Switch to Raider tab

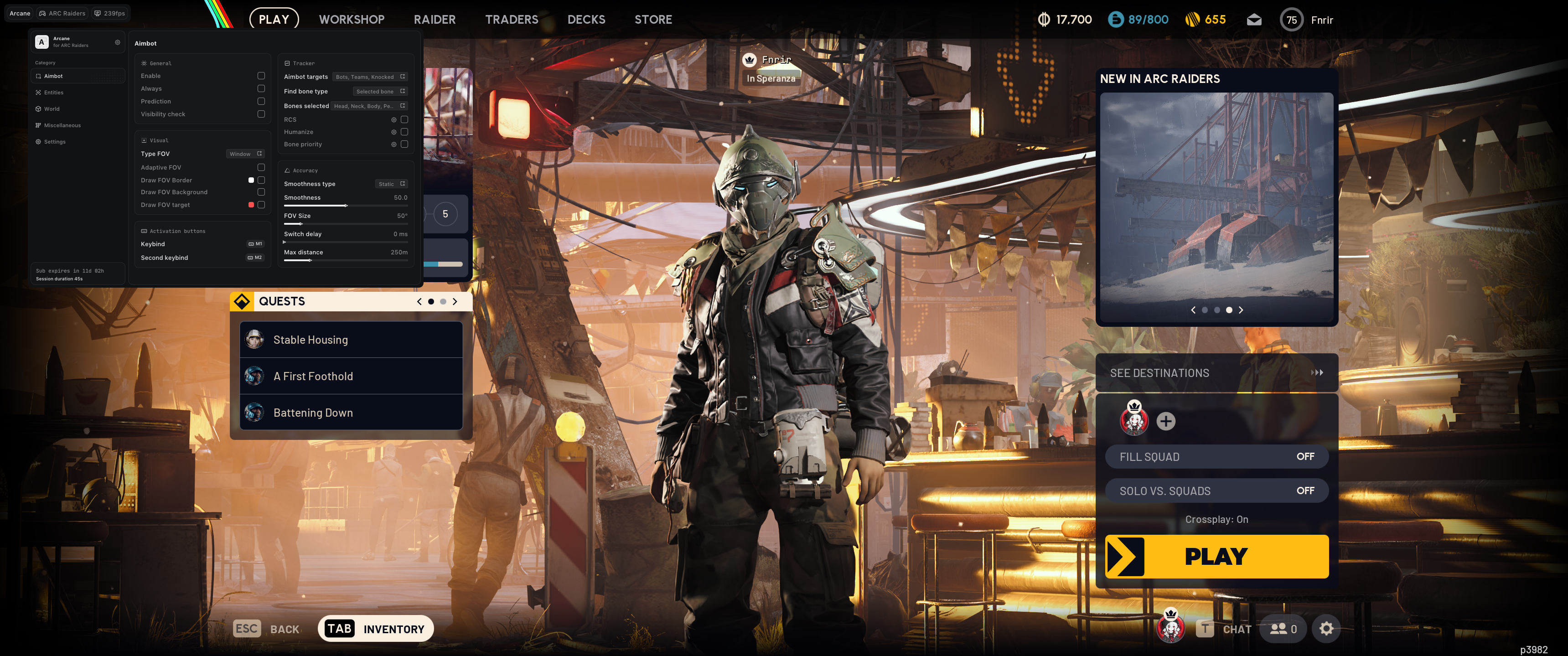click(435, 20)
